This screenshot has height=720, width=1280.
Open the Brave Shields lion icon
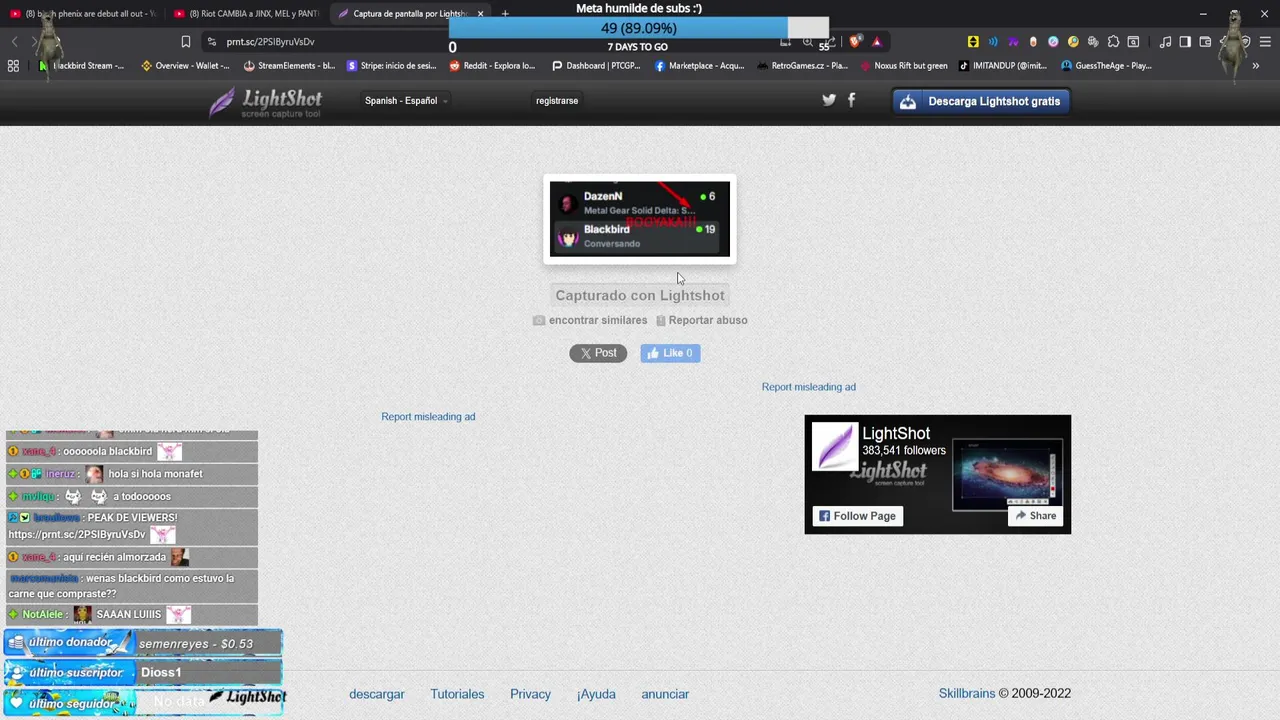855,42
